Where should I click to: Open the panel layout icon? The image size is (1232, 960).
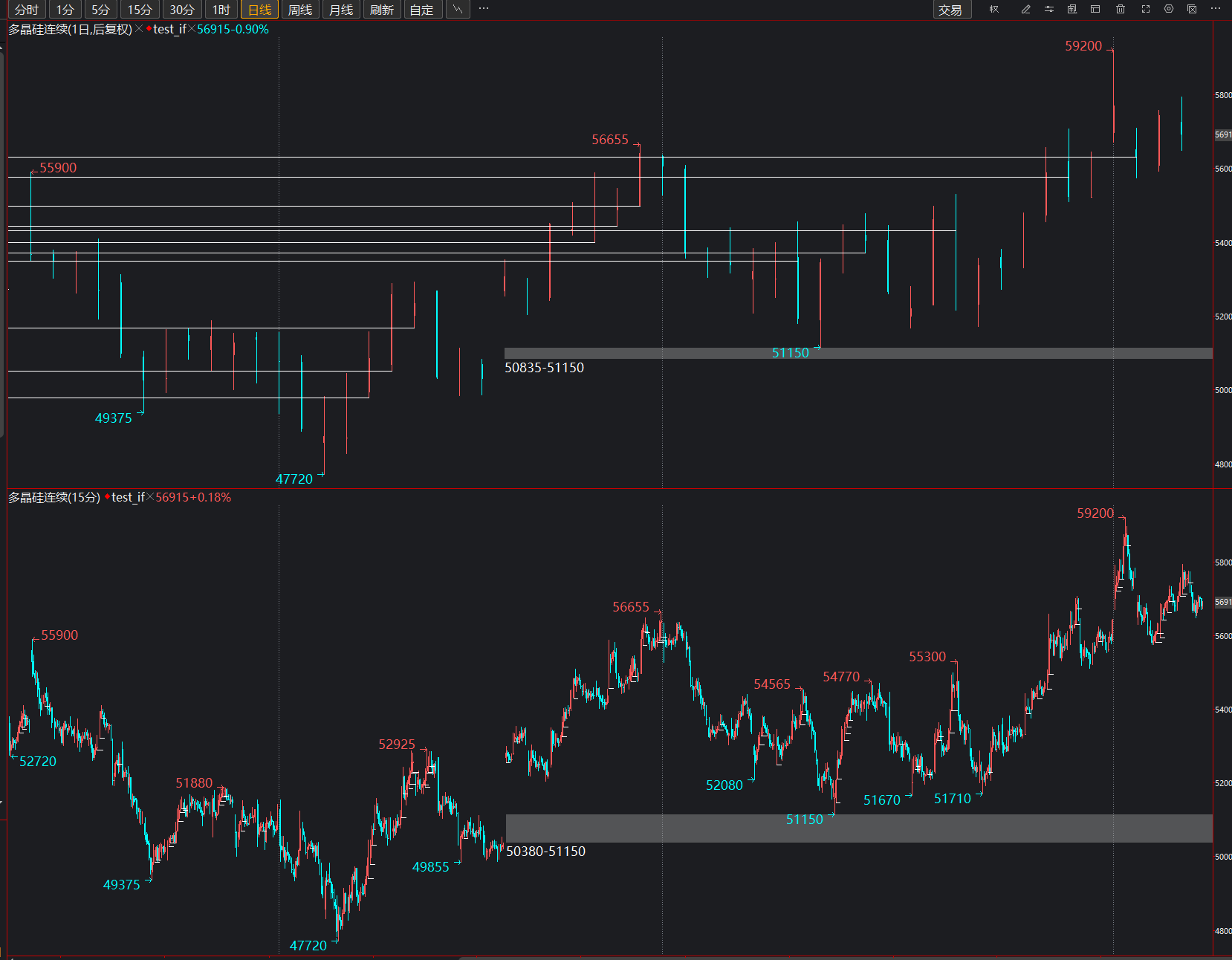pos(1095,10)
